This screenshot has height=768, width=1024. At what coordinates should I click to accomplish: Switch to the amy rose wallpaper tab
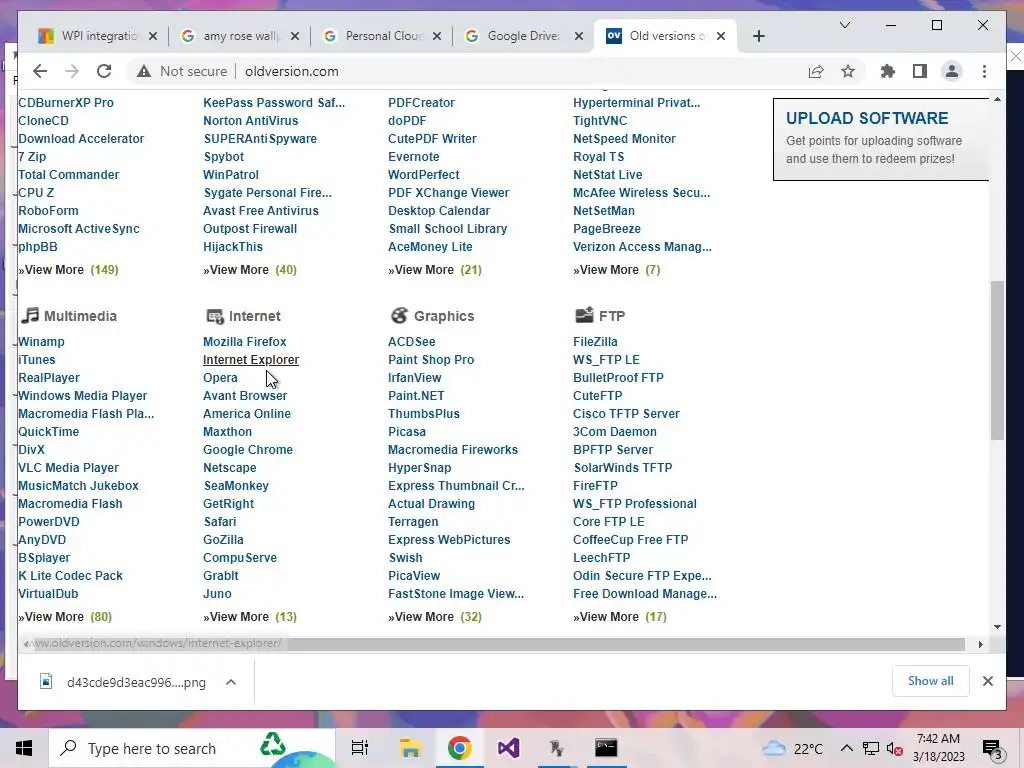tap(240, 36)
